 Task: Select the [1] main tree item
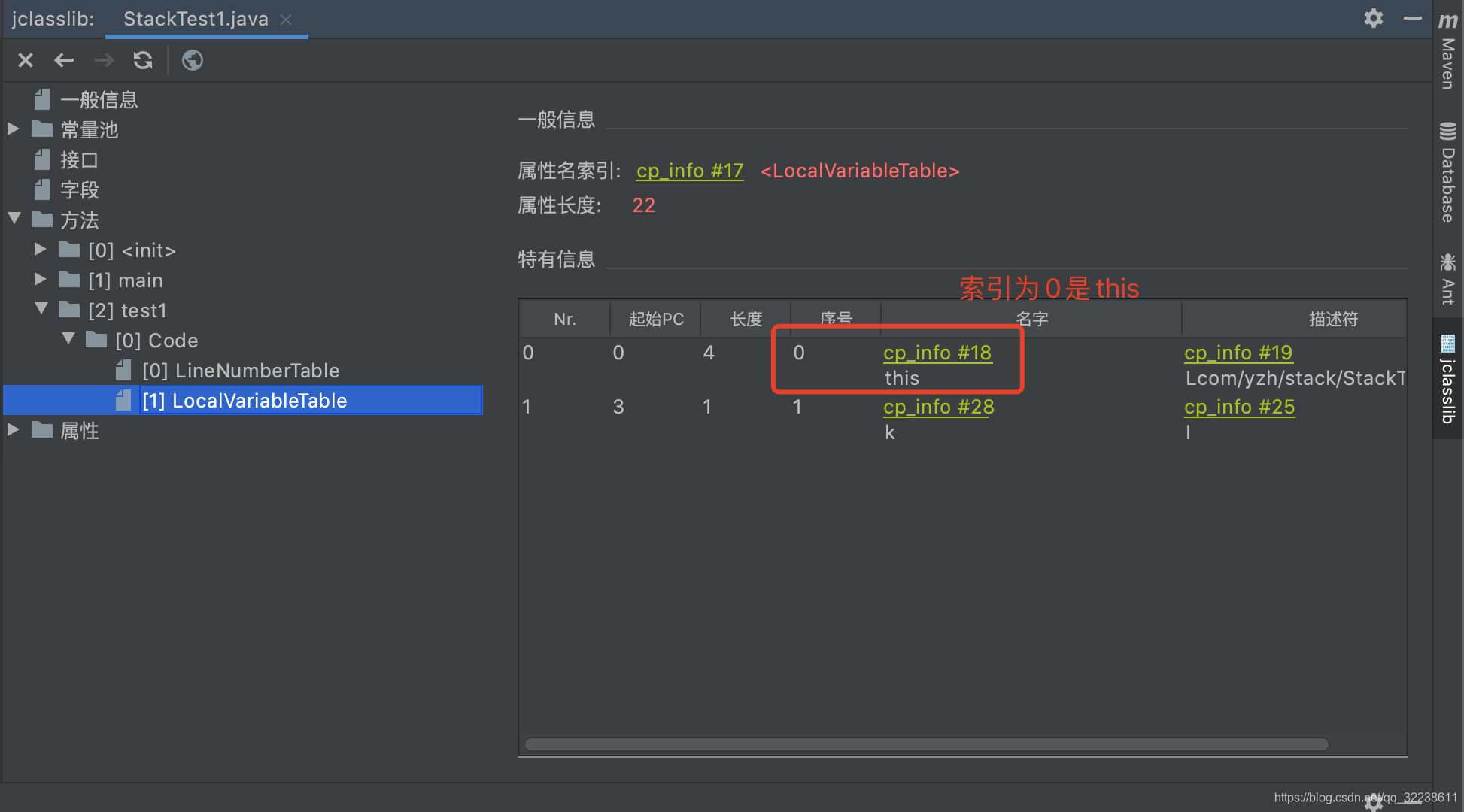point(126,280)
